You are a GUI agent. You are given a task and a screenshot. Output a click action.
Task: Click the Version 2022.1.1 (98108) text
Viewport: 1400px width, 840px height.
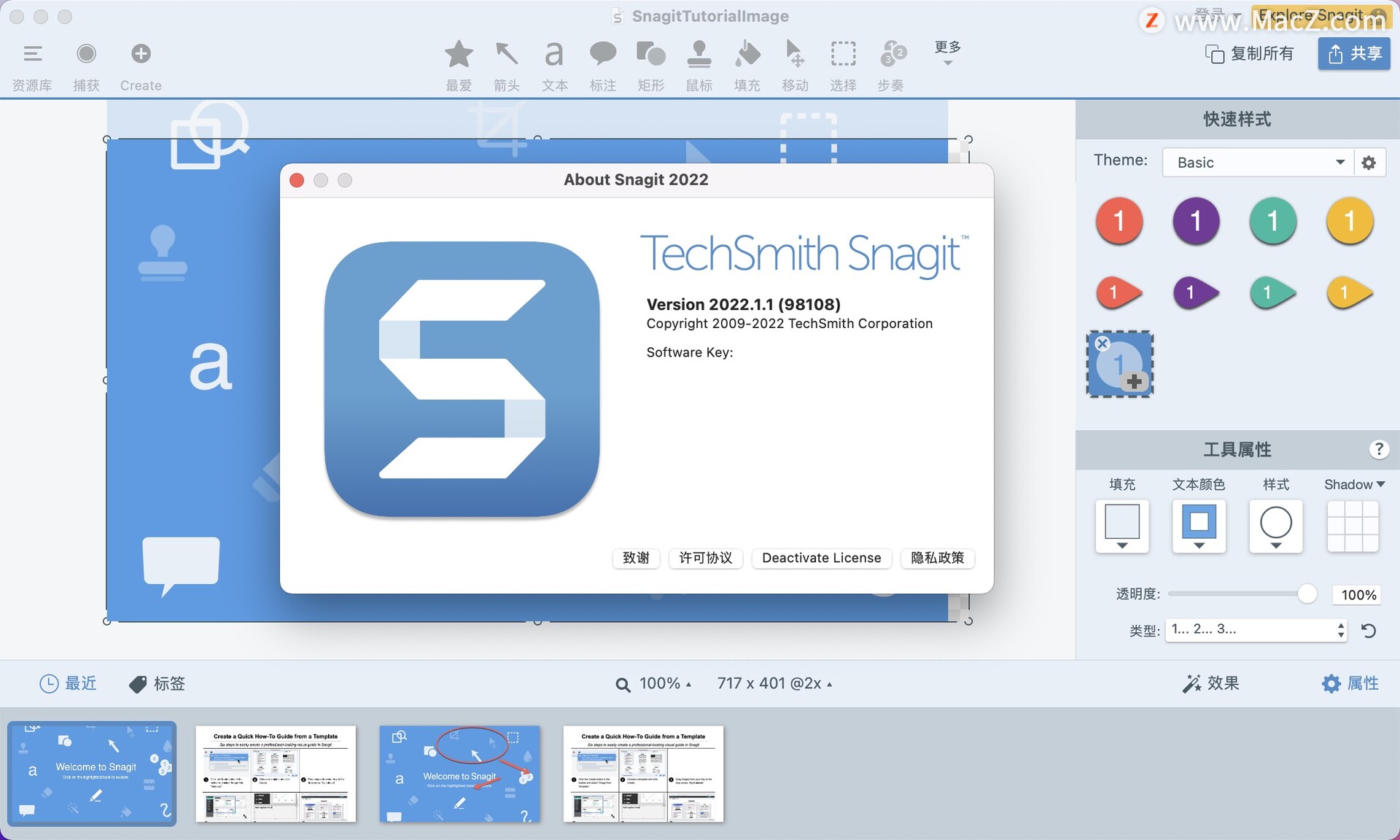pyautogui.click(x=743, y=304)
